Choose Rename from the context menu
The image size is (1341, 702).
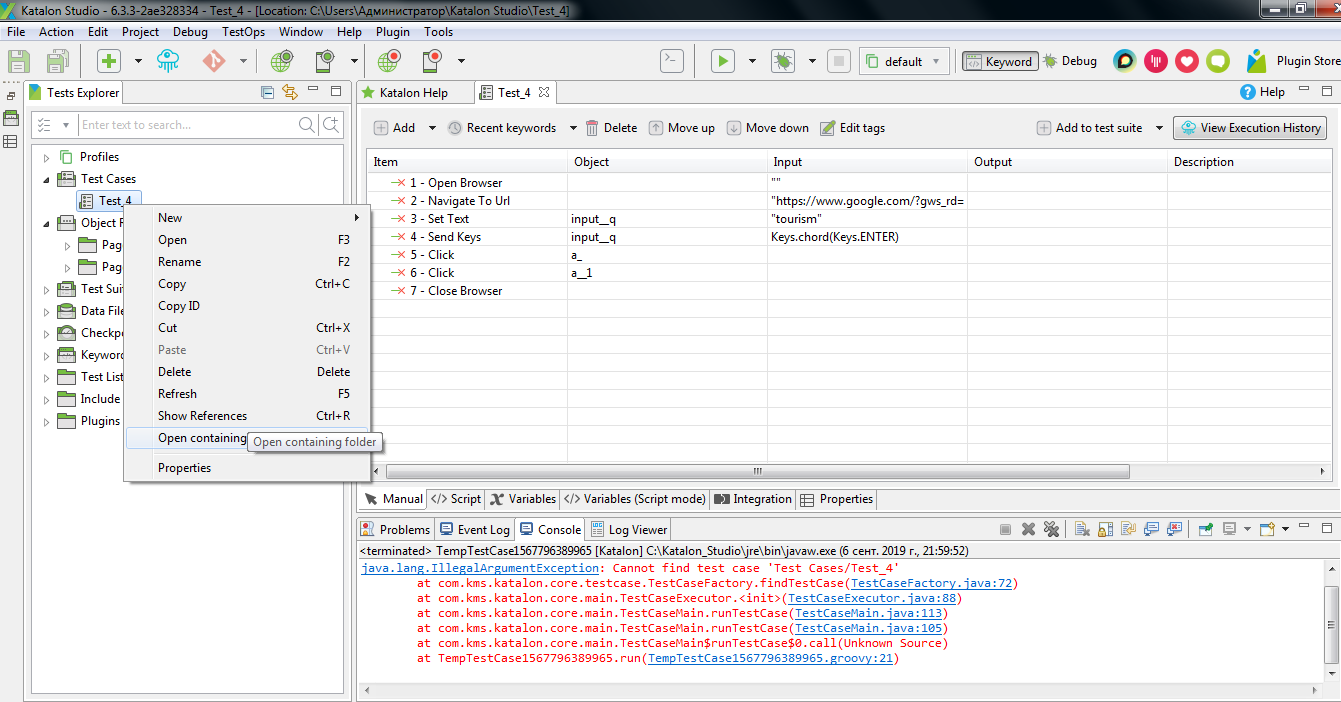click(180, 262)
